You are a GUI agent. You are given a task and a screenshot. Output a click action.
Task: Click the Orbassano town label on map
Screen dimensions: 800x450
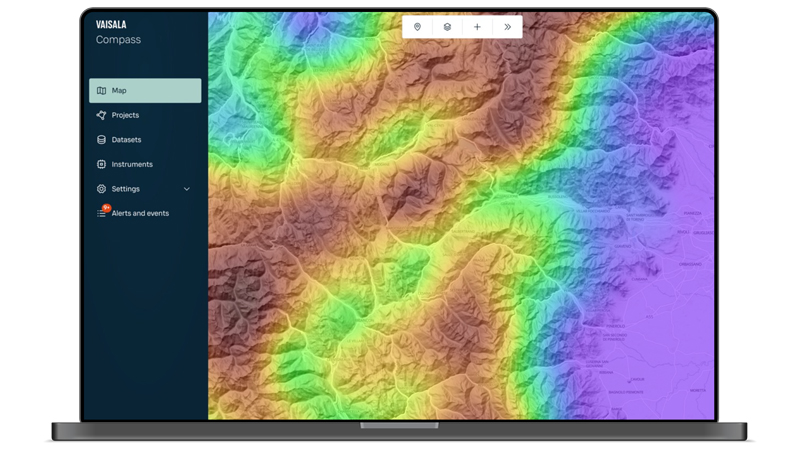(692, 263)
